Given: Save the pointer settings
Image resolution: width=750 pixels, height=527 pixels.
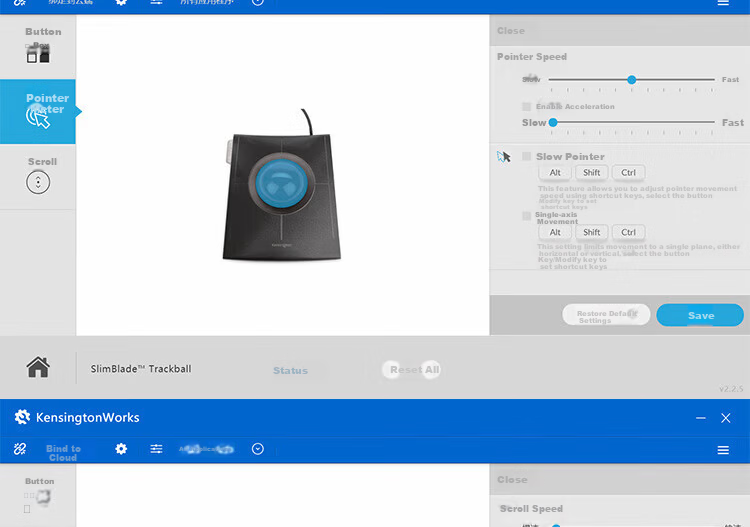Looking at the screenshot, I should [x=700, y=315].
